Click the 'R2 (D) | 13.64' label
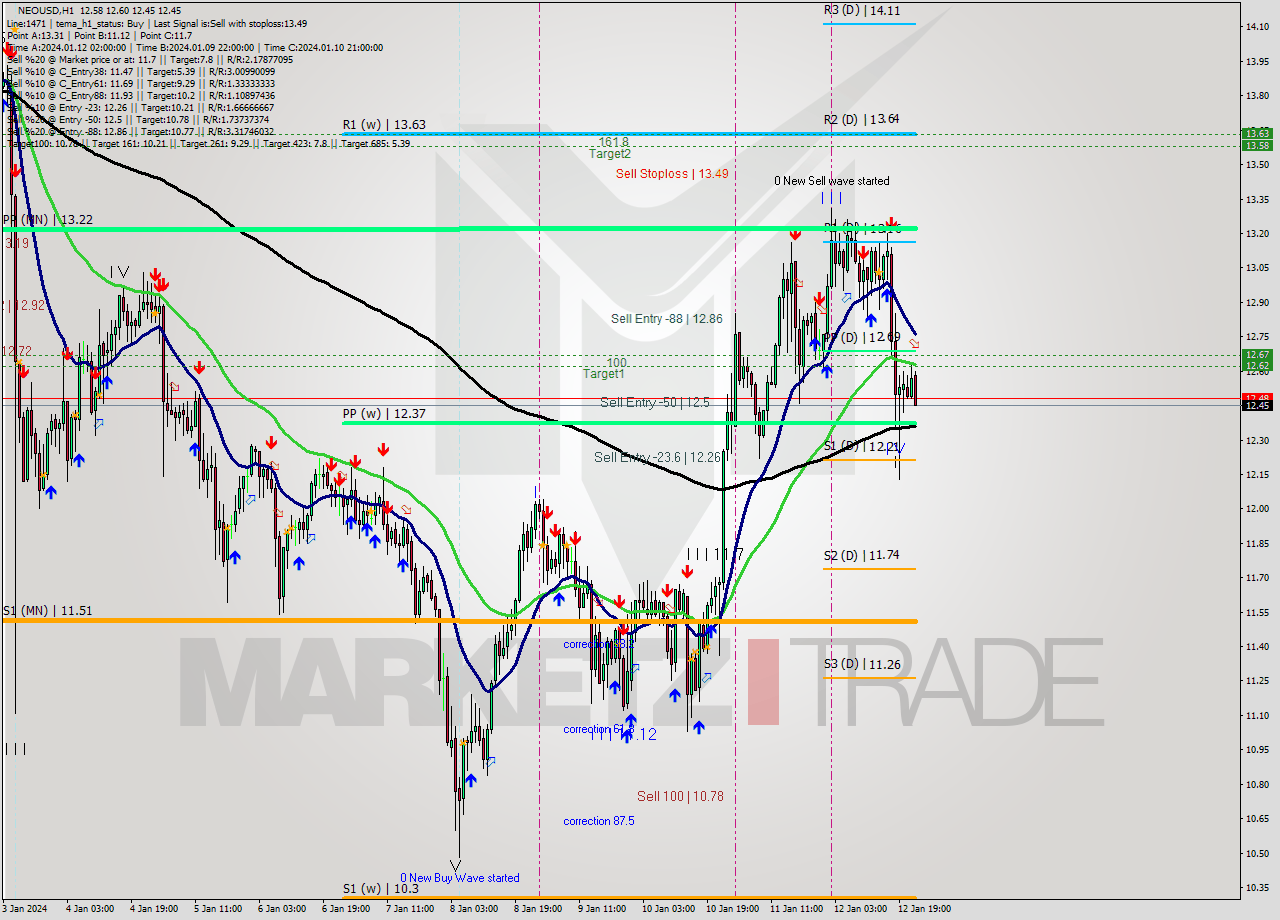 (862, 118)
